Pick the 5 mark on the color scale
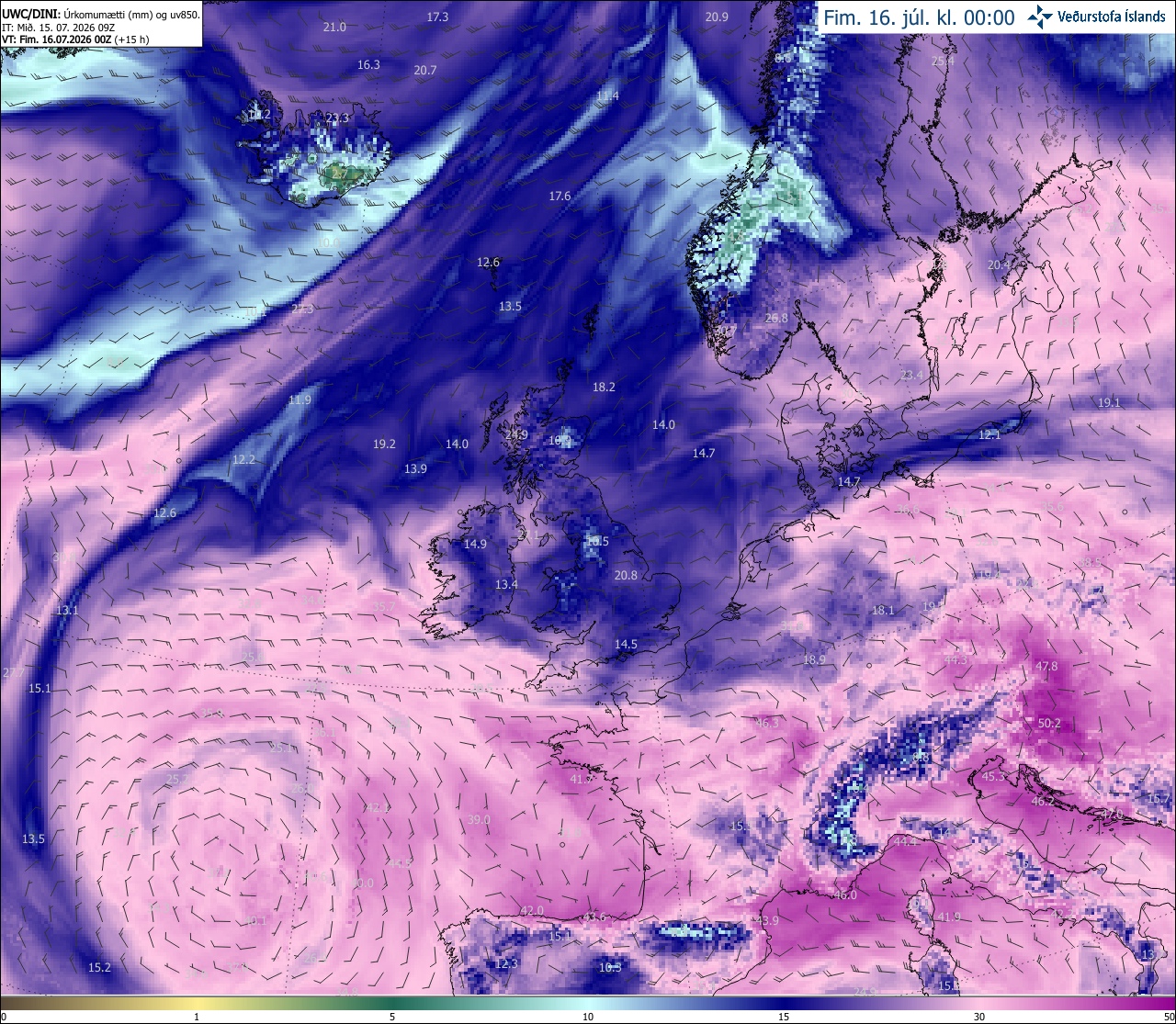Viewport: 1176px width, 1024px height. (x=392, y=1017)
